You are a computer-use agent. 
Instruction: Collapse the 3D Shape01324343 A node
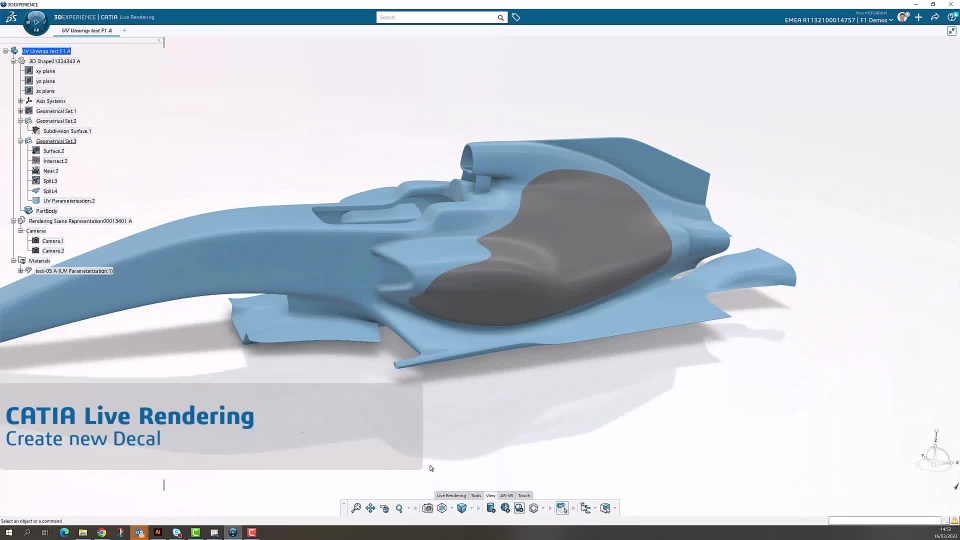pyautogui.click(x=13, y=61)
